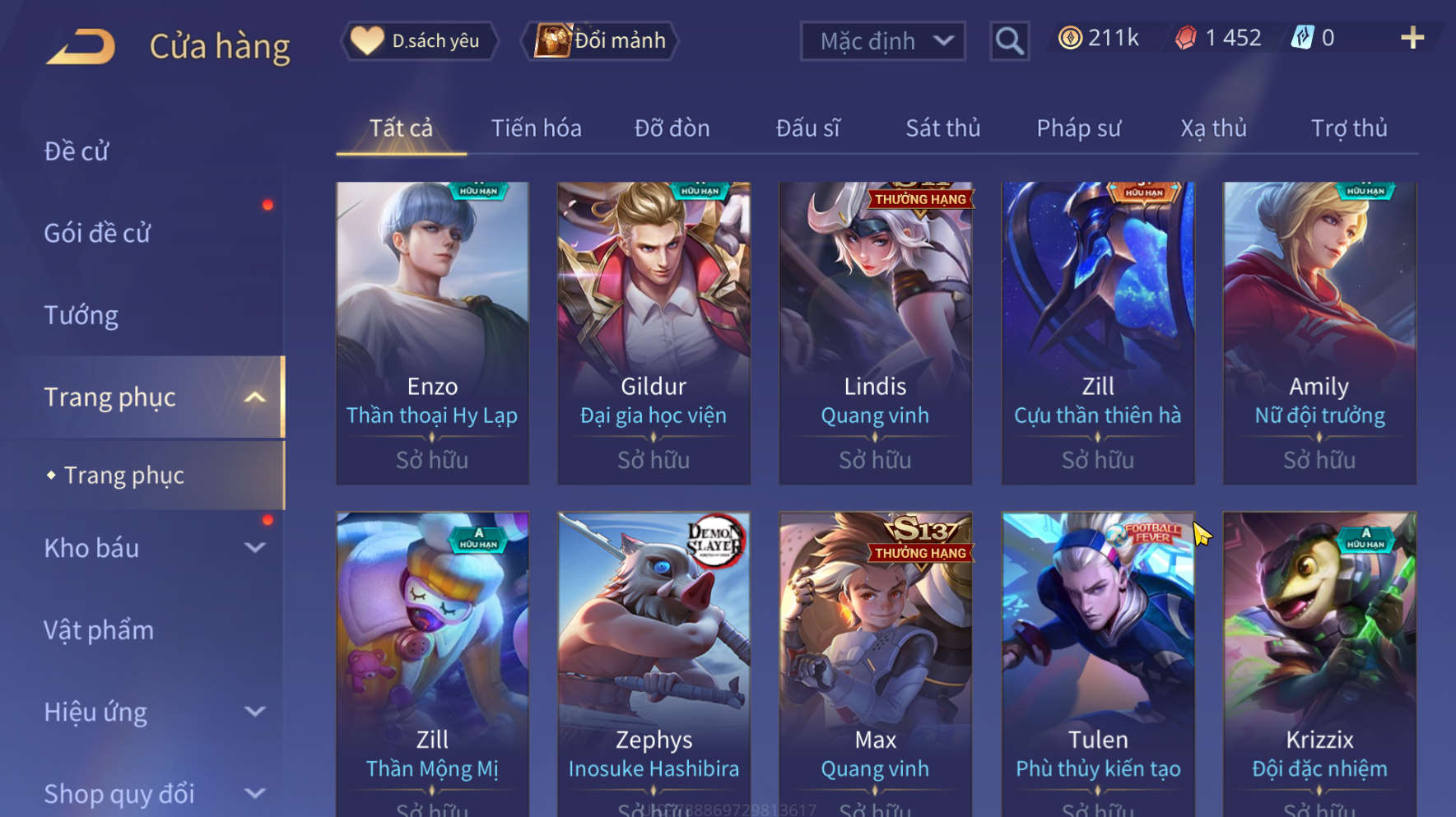Expand the Kho báu sidebar section
Screen dimensions: 1456x817
pos(255,548)
